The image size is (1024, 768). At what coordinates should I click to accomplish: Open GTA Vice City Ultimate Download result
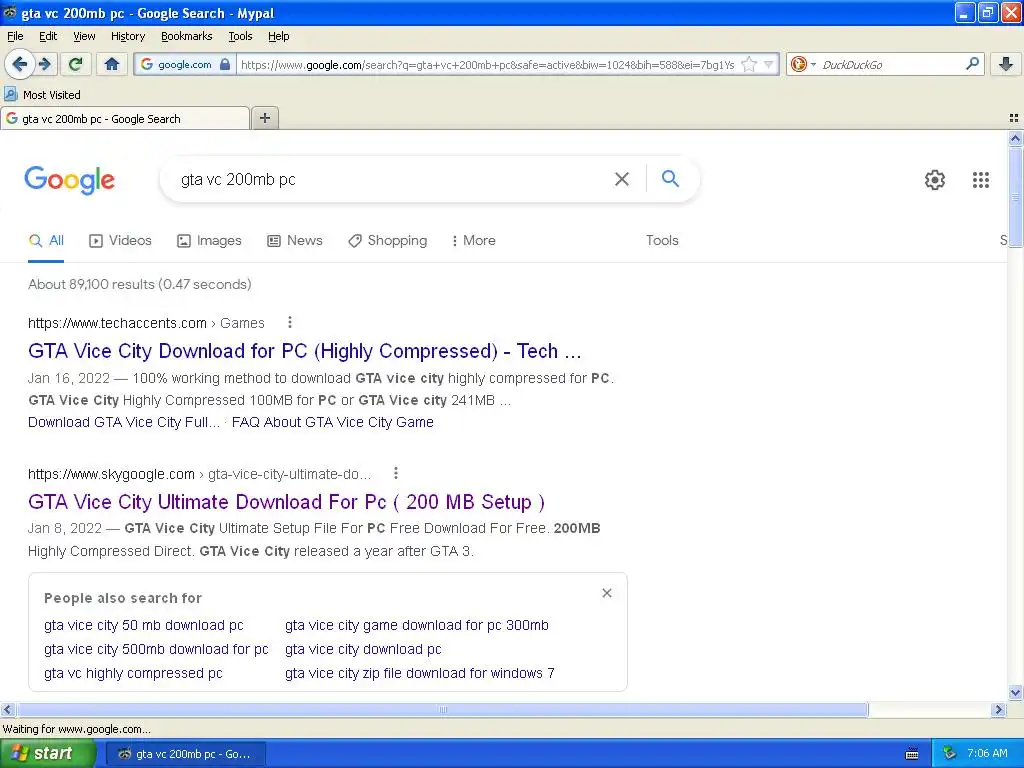tap(286, 502)
